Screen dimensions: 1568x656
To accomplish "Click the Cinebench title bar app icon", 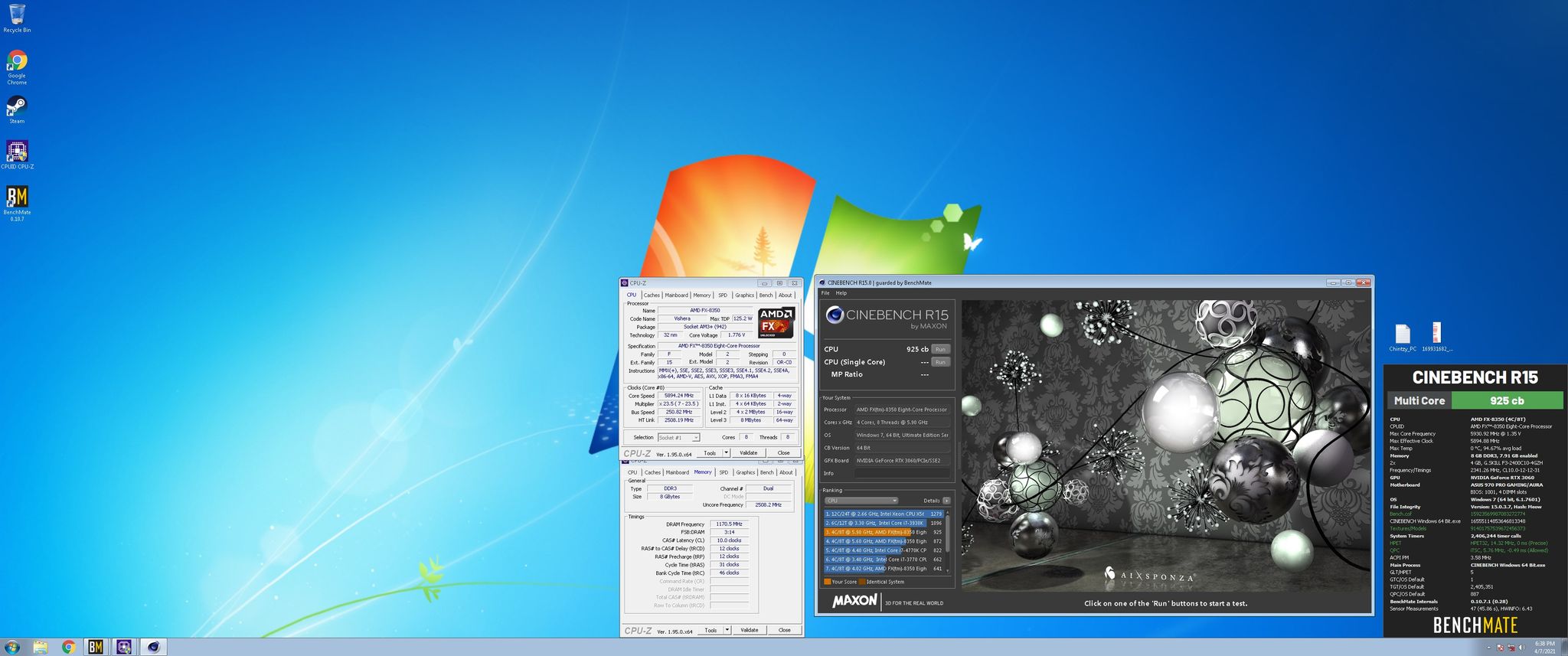I will tap(822, 282).
